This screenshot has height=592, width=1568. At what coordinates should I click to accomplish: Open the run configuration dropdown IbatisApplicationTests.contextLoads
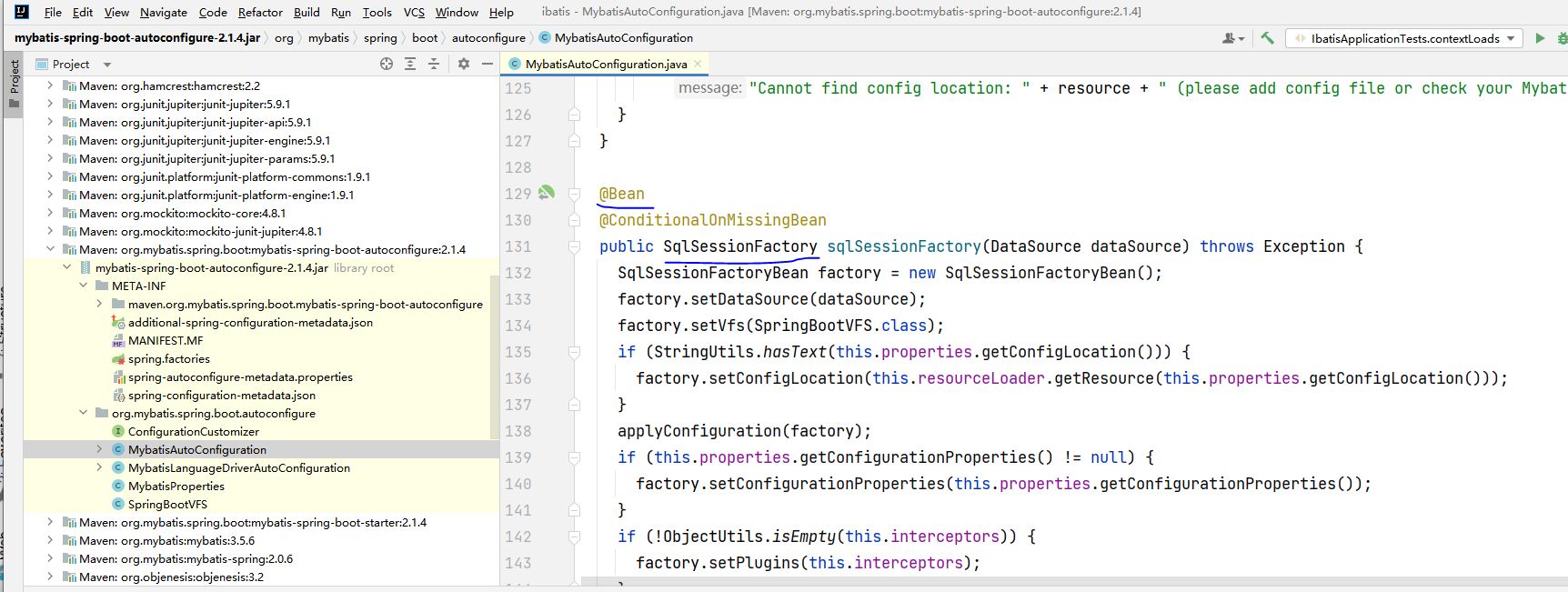click(1404, 38)
